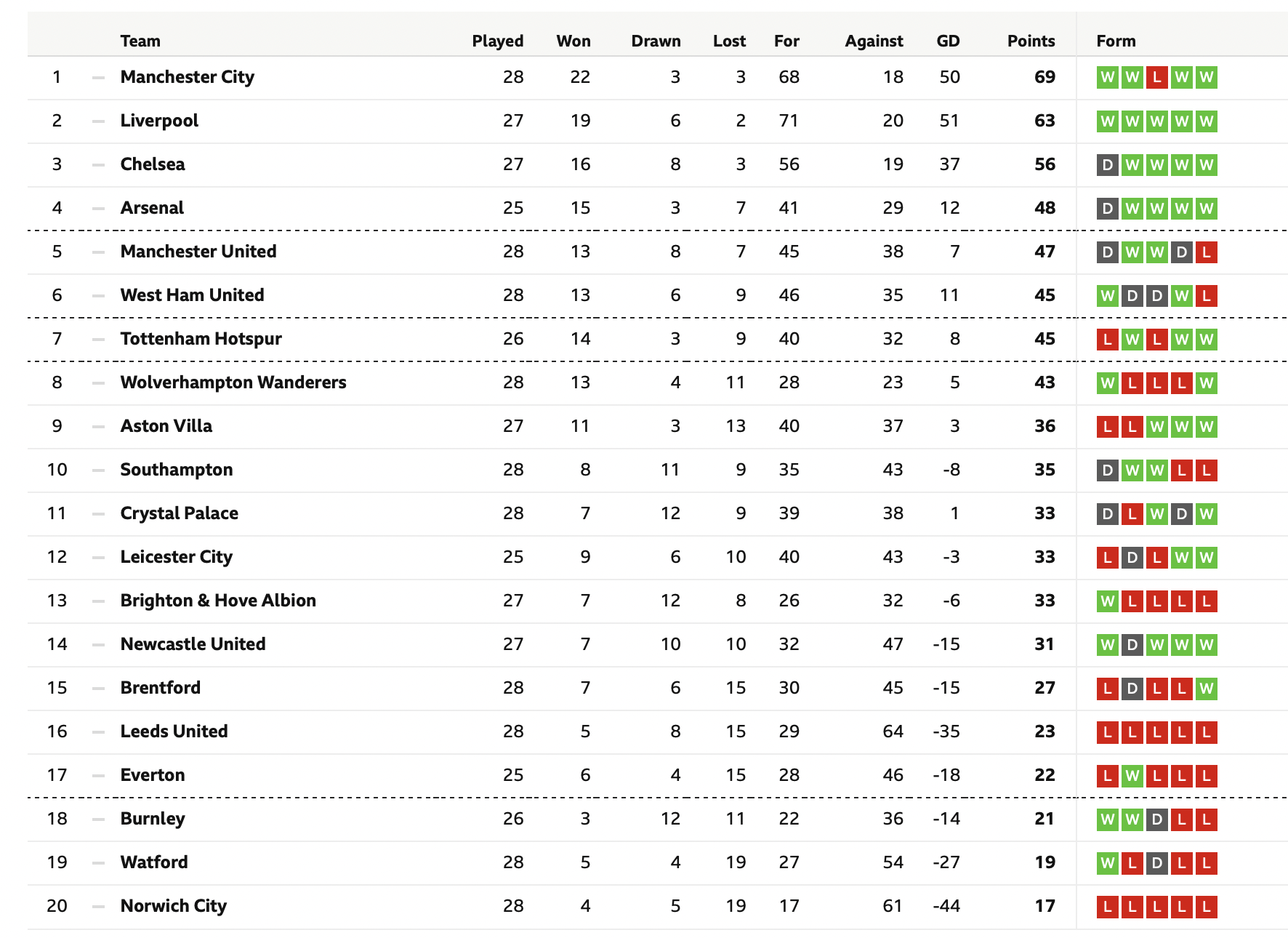Click Burnley's grey D form badge
The width and height of the screenshot is (1288, 938).
point(1156,819)
